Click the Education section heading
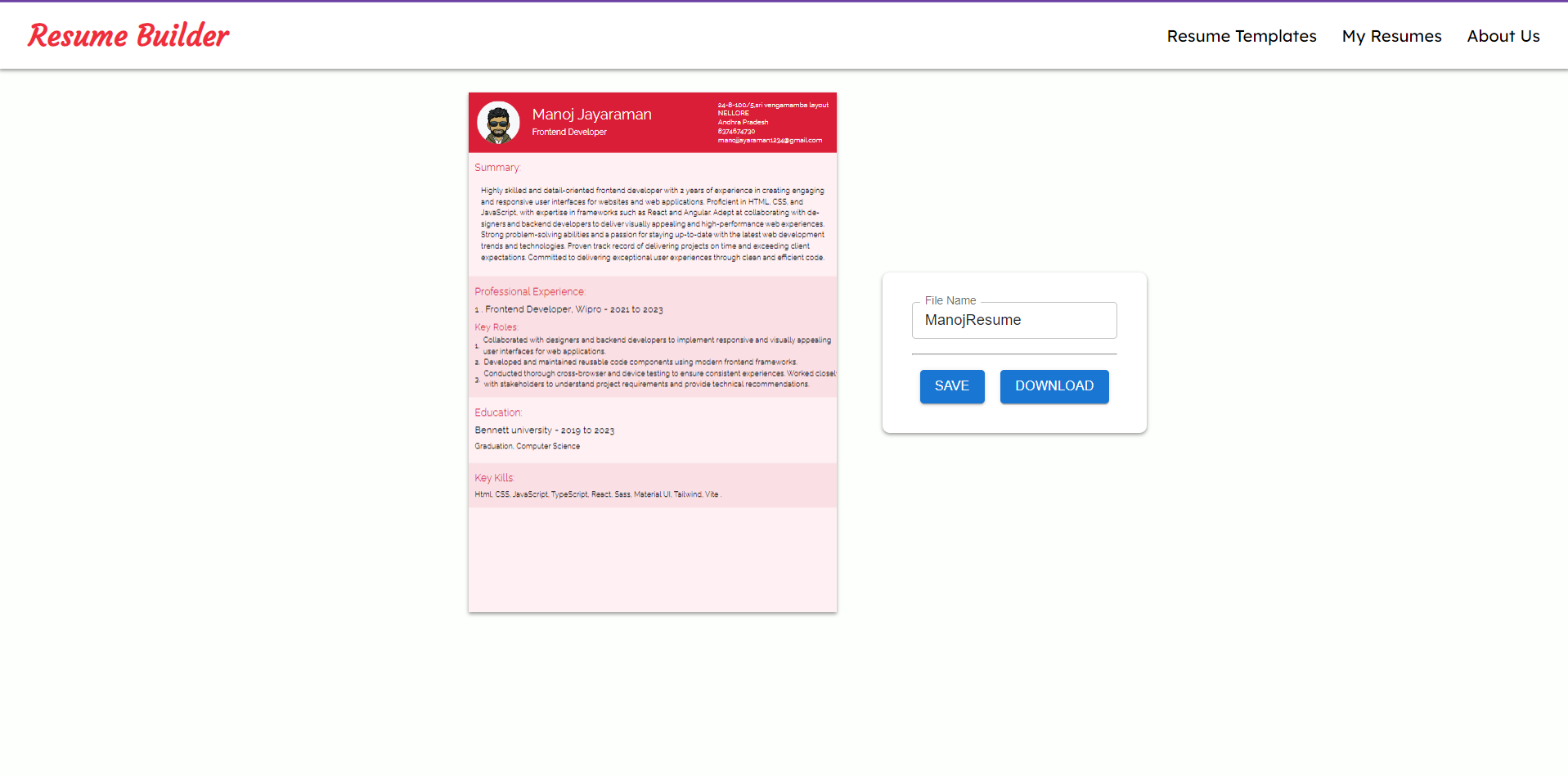The width and height of the screenshot is (1568, 775). coord(498,412)
